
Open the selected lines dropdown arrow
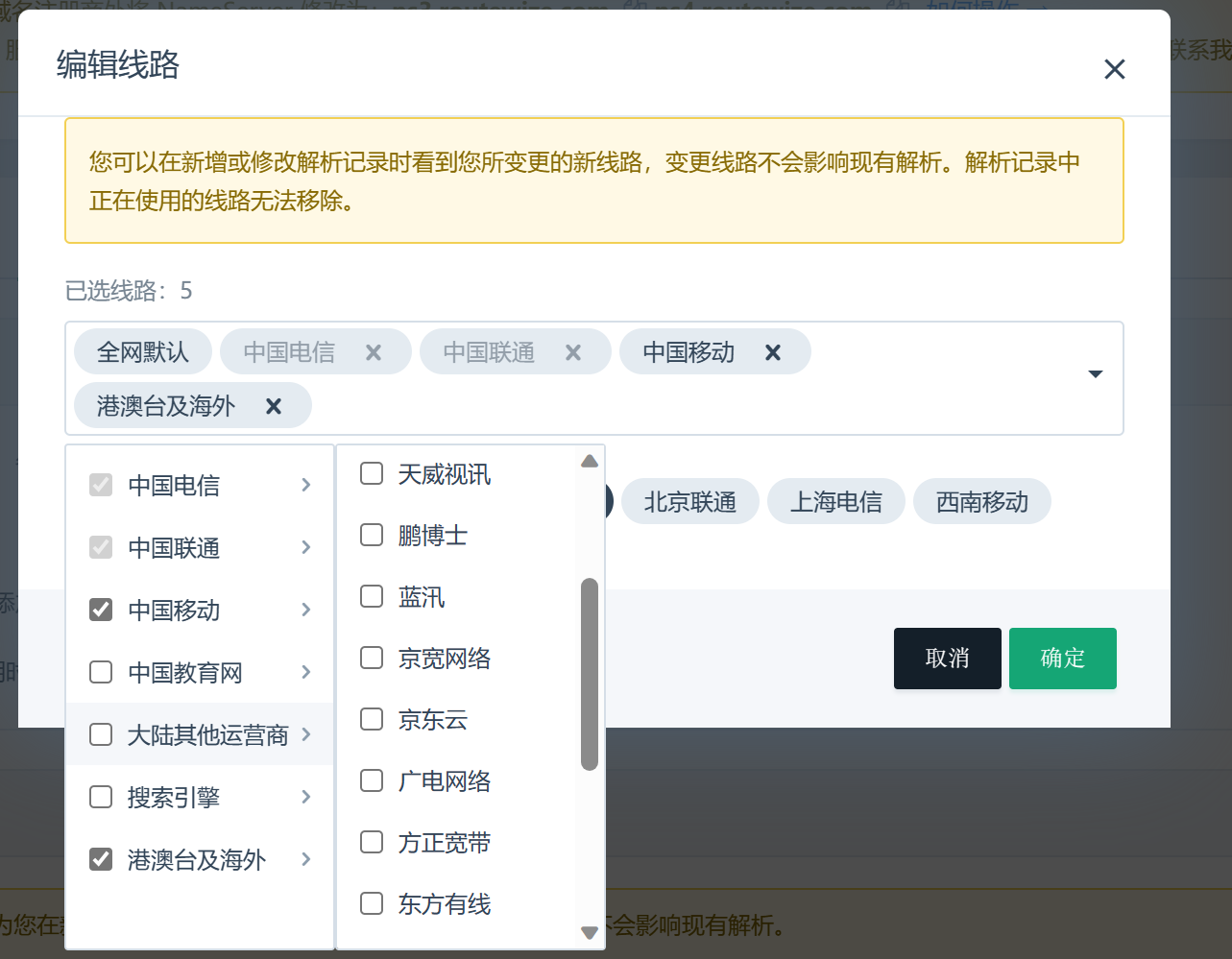pyautogui.click(x=1094, y=374)
